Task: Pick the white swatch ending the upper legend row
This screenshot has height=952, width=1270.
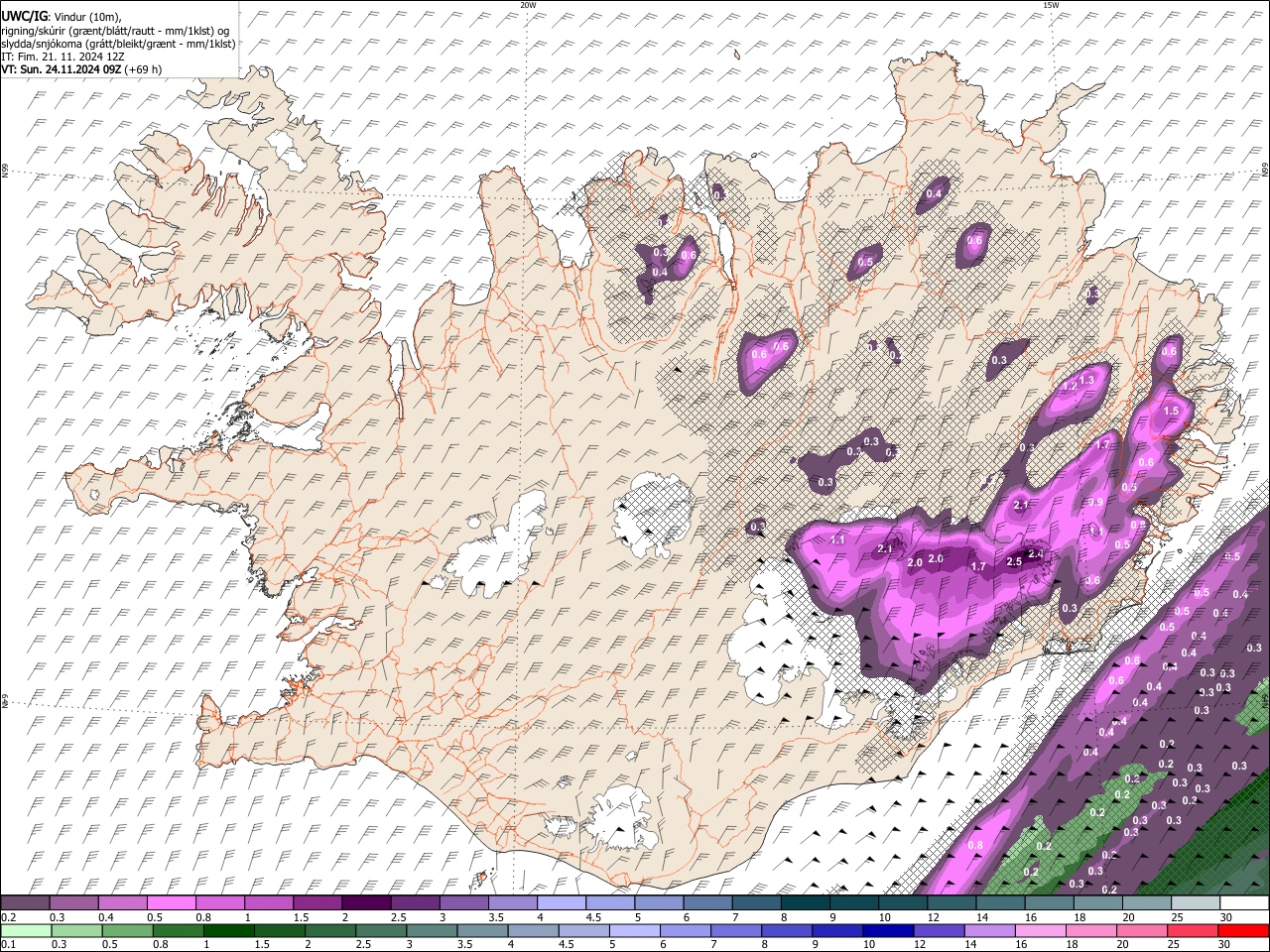Action: 1244,903
